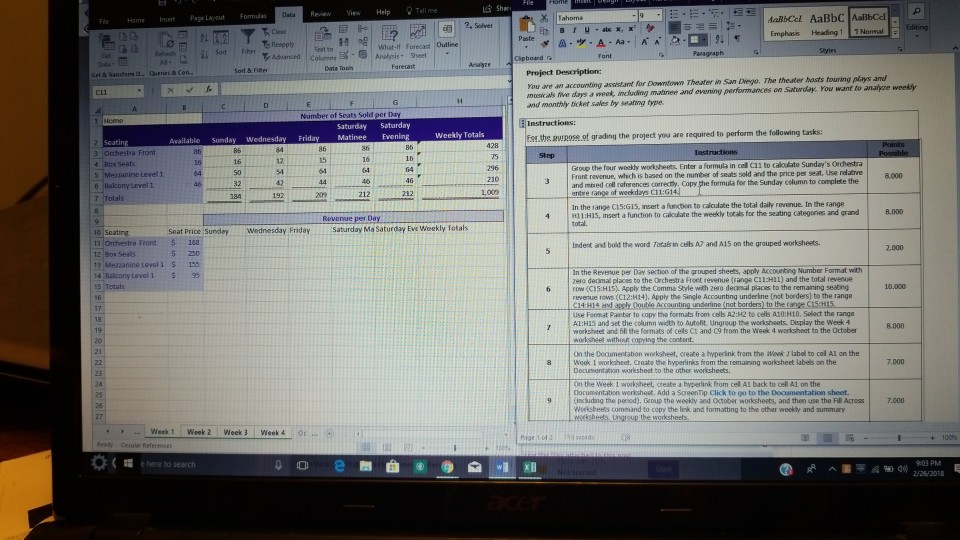Apply the Emphasis style in Word
The height and width of the screenshot is (540, 960).
tap(785, 26)
